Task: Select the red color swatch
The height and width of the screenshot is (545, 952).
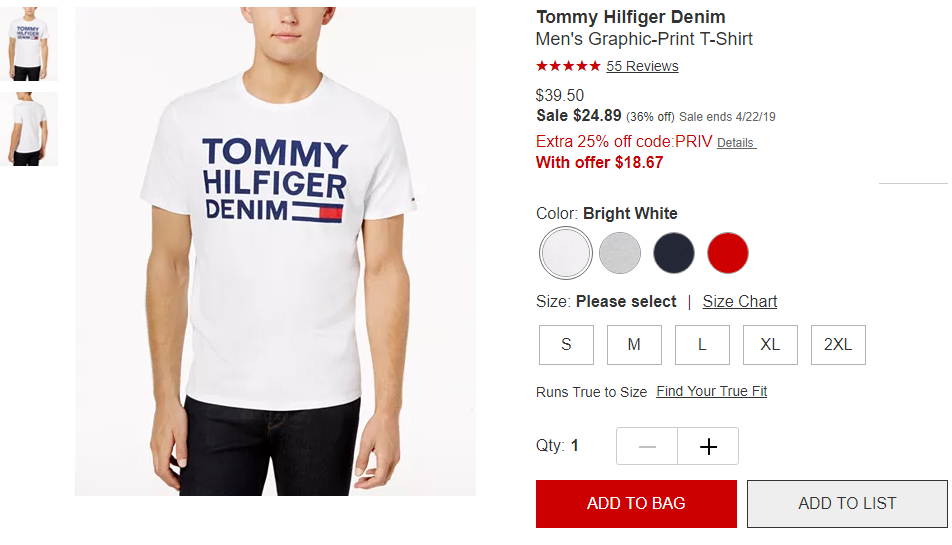Action: [727, 253]
